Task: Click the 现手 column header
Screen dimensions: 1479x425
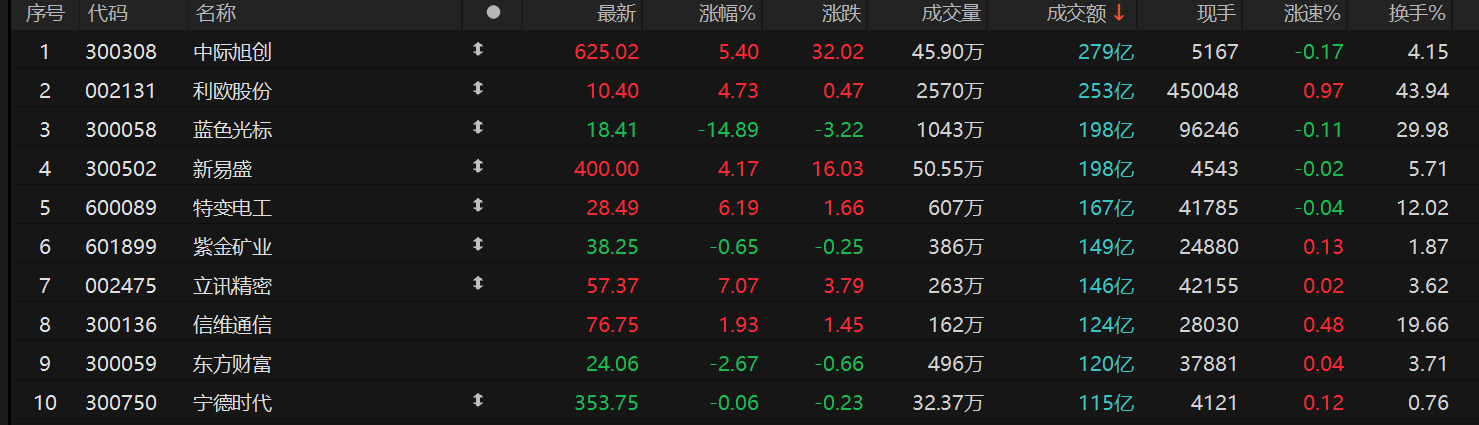Action: (x=1217, y=14)
